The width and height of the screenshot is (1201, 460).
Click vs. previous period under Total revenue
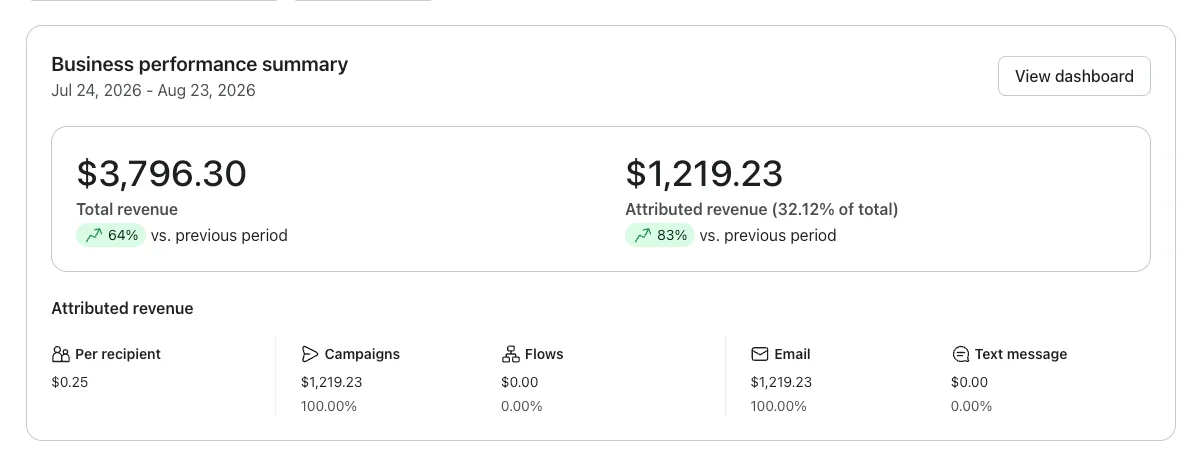(x=219, y=236)
